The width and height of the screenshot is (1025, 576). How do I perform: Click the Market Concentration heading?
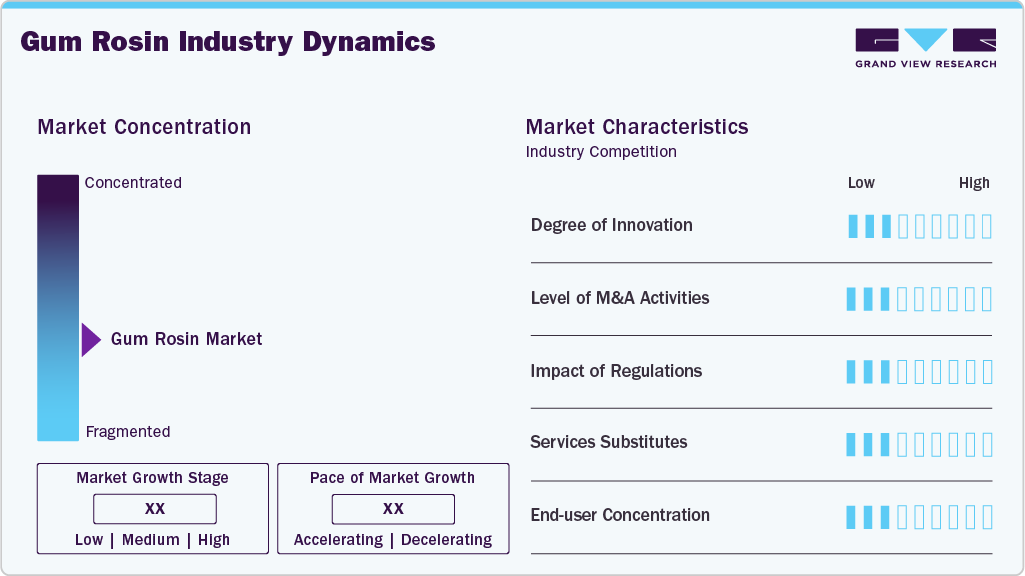144,127
